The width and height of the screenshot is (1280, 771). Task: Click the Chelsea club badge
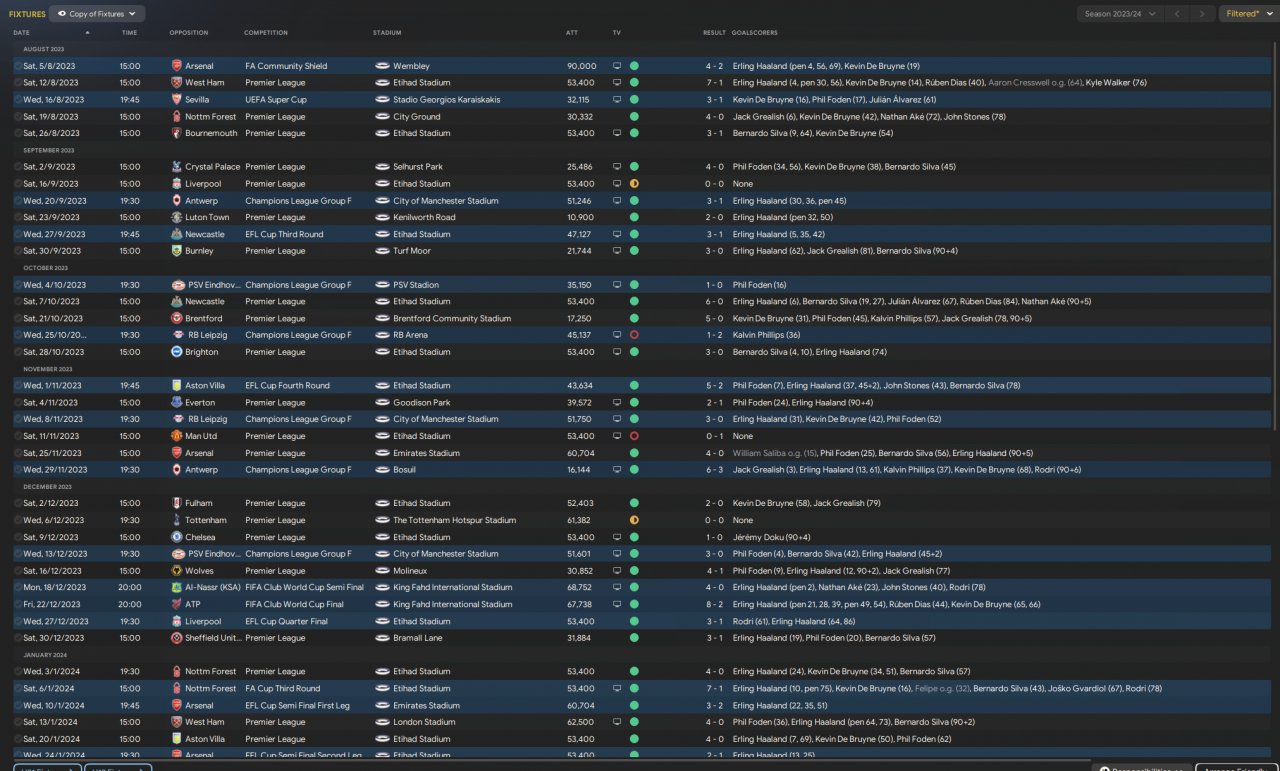tap(177, 537)
